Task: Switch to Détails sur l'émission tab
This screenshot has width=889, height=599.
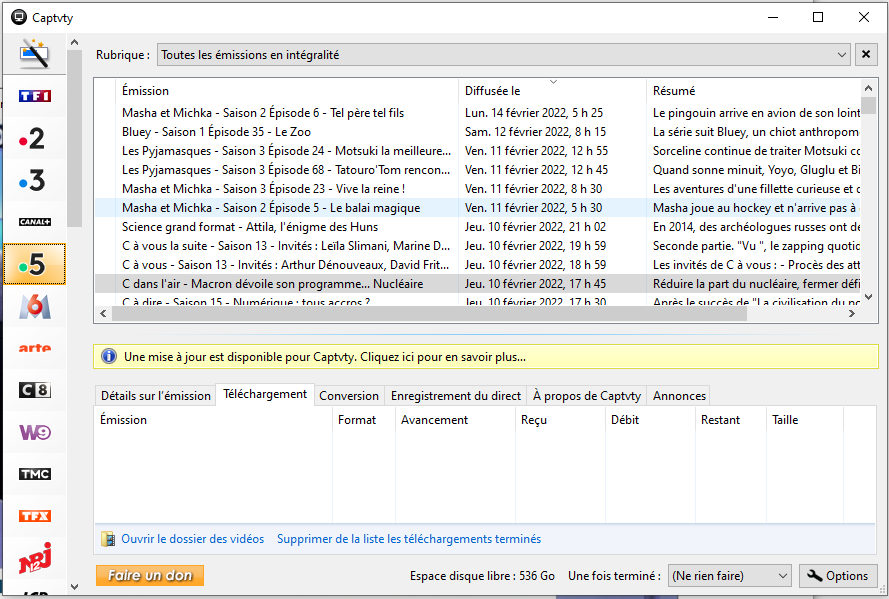Action: [x=155, y=396]
